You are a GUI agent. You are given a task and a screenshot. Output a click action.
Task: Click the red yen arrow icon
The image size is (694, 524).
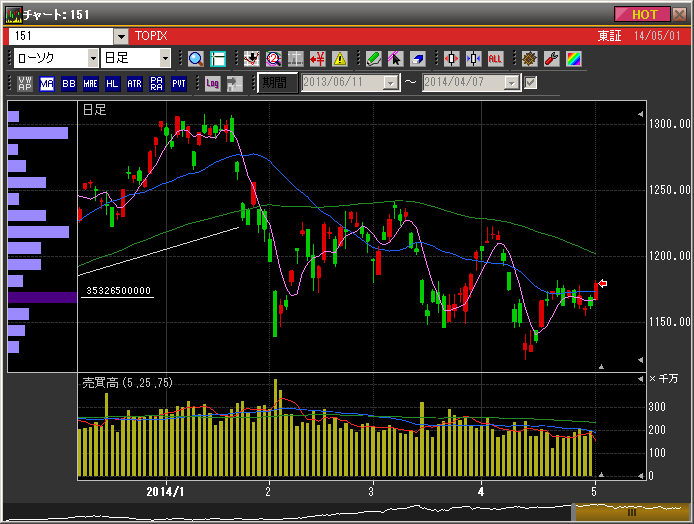pos(318,58)
